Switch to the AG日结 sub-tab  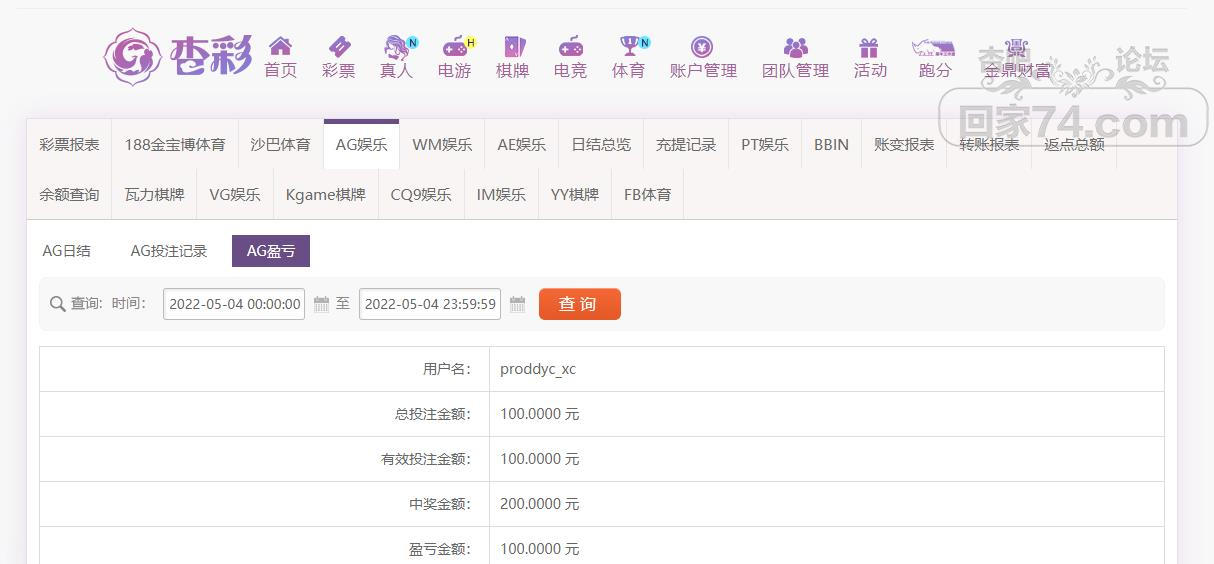tap(67, 251)
